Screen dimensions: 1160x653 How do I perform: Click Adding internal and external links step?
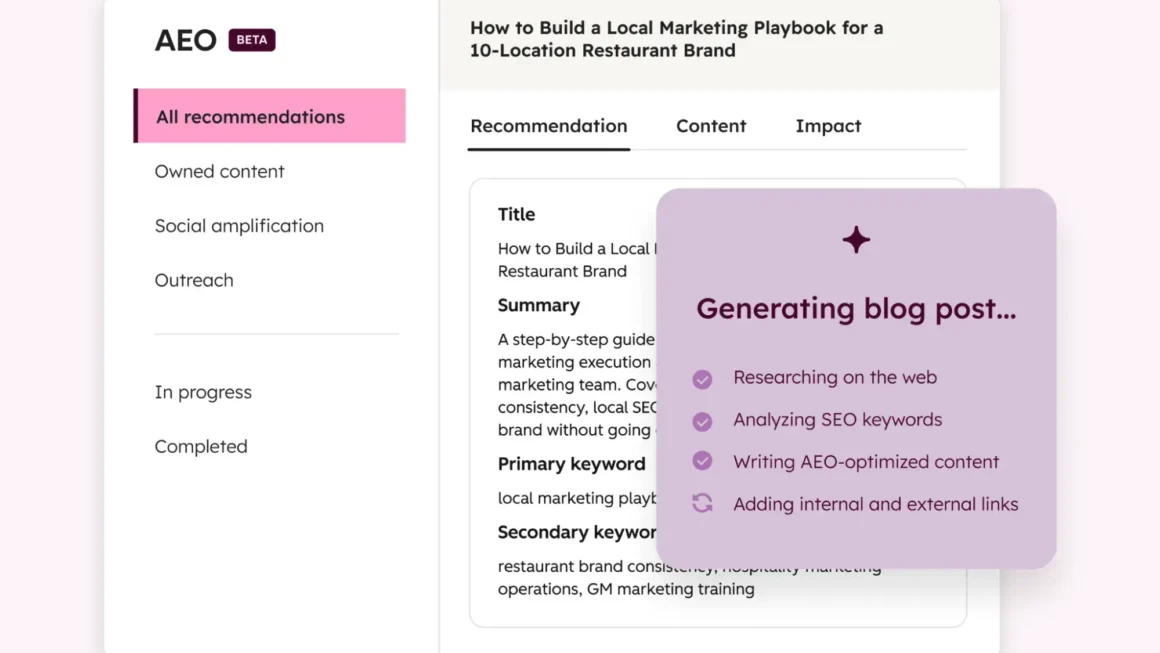click(875, 504)
